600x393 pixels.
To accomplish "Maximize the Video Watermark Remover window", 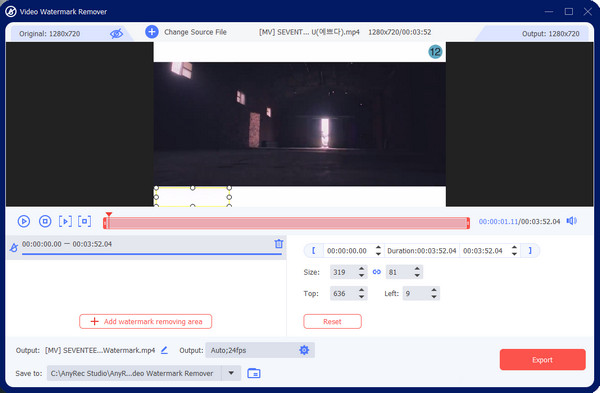I will point(569,11).
